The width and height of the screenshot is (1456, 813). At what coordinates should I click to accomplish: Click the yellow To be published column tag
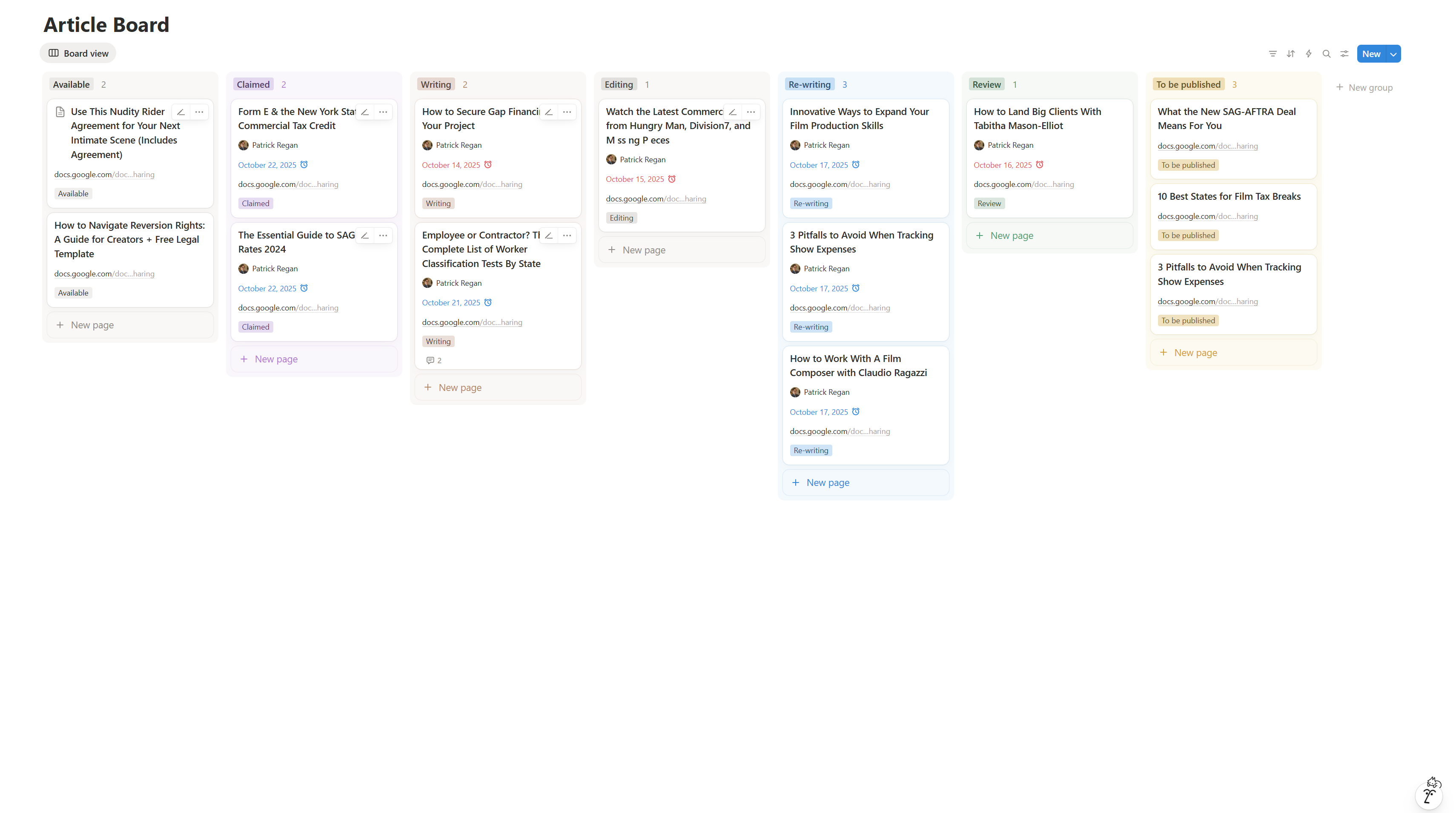[x=1188, y=84]
